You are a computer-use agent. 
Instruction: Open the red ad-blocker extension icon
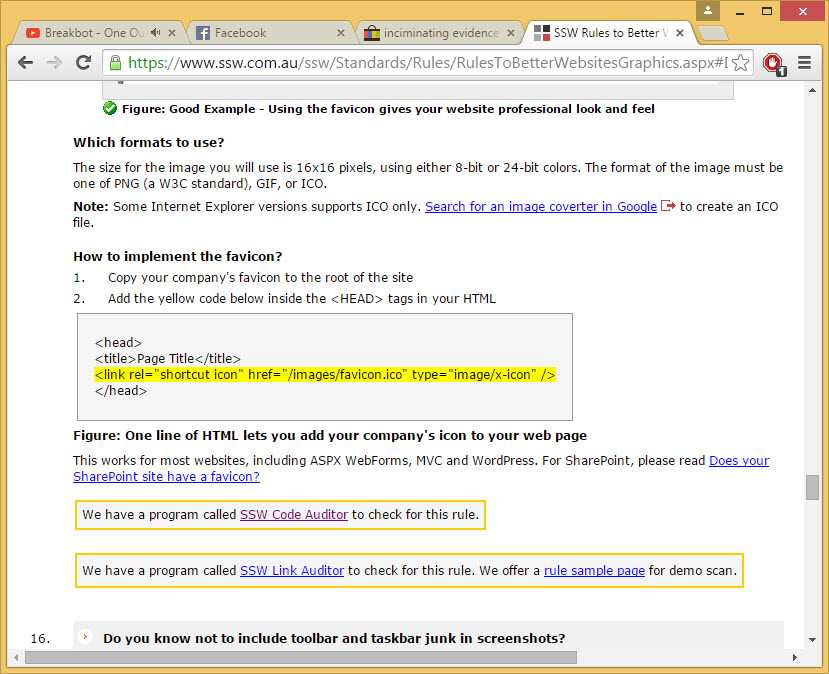774,63
